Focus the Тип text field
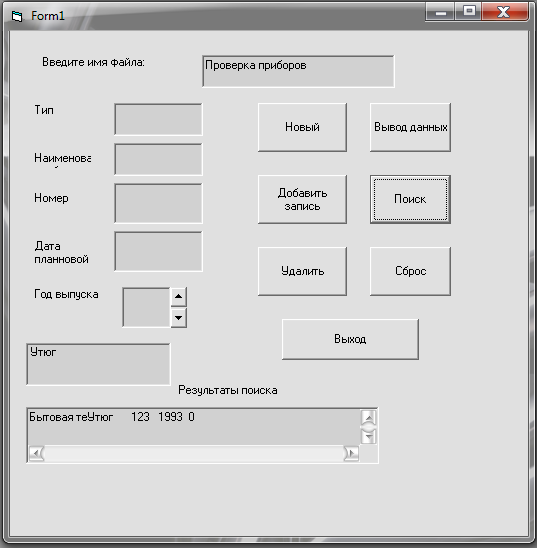 pos(158,119)
